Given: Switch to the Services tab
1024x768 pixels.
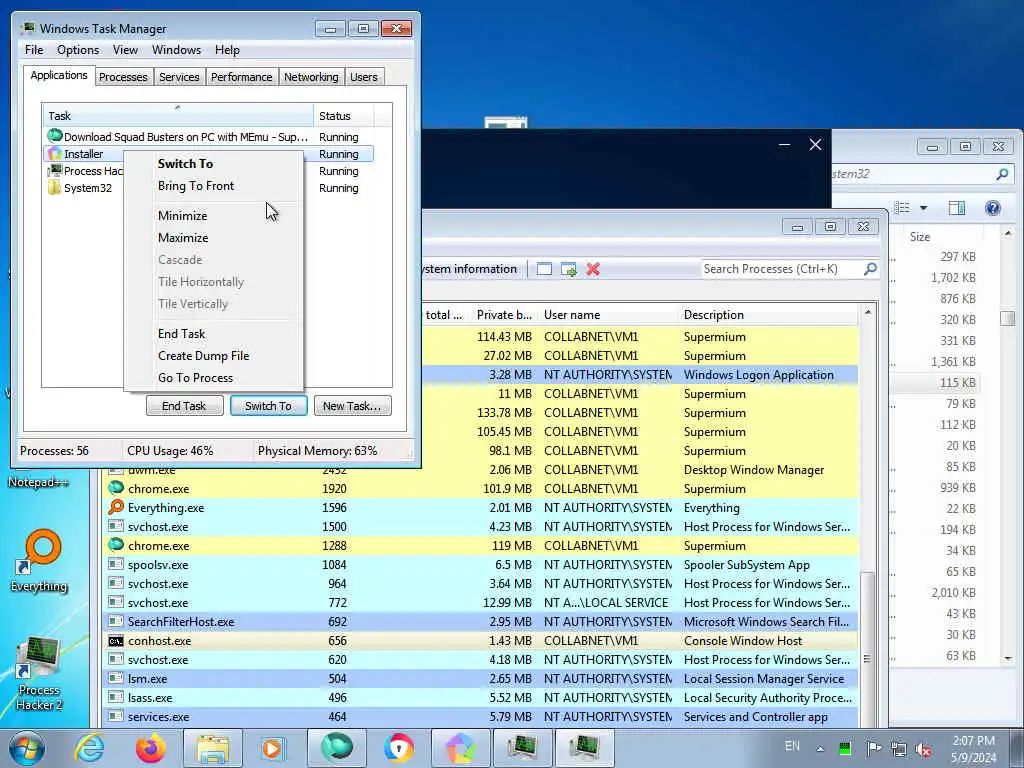Looking at the screenshot, I should click(179, 77).
